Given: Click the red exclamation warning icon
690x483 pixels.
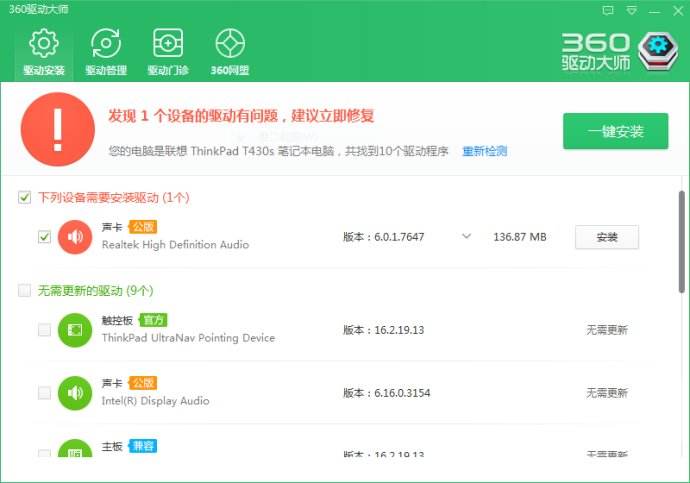Looking at the screenshot, I should [58, 130].
